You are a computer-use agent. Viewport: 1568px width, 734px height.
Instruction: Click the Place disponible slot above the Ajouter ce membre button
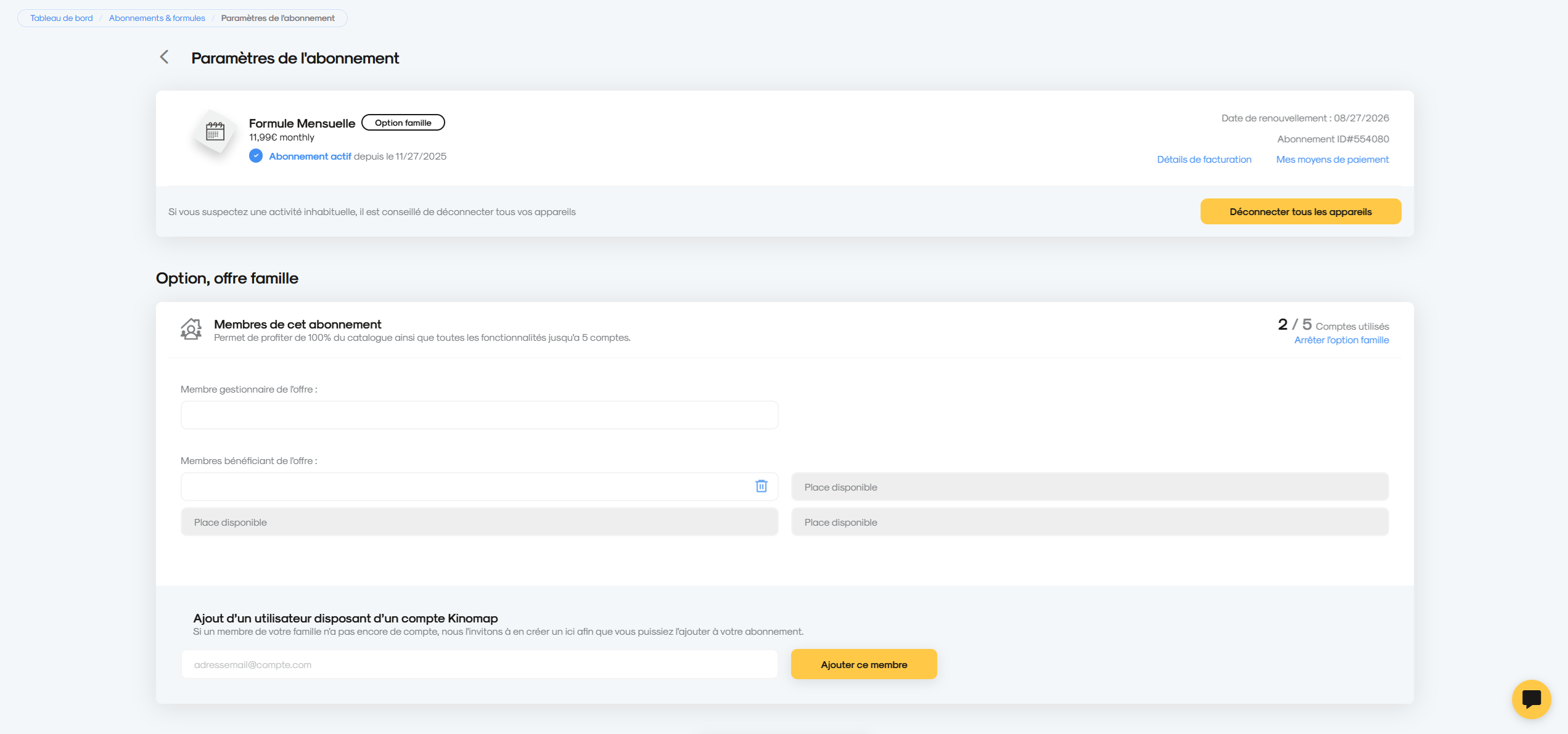pos(1090,522)
